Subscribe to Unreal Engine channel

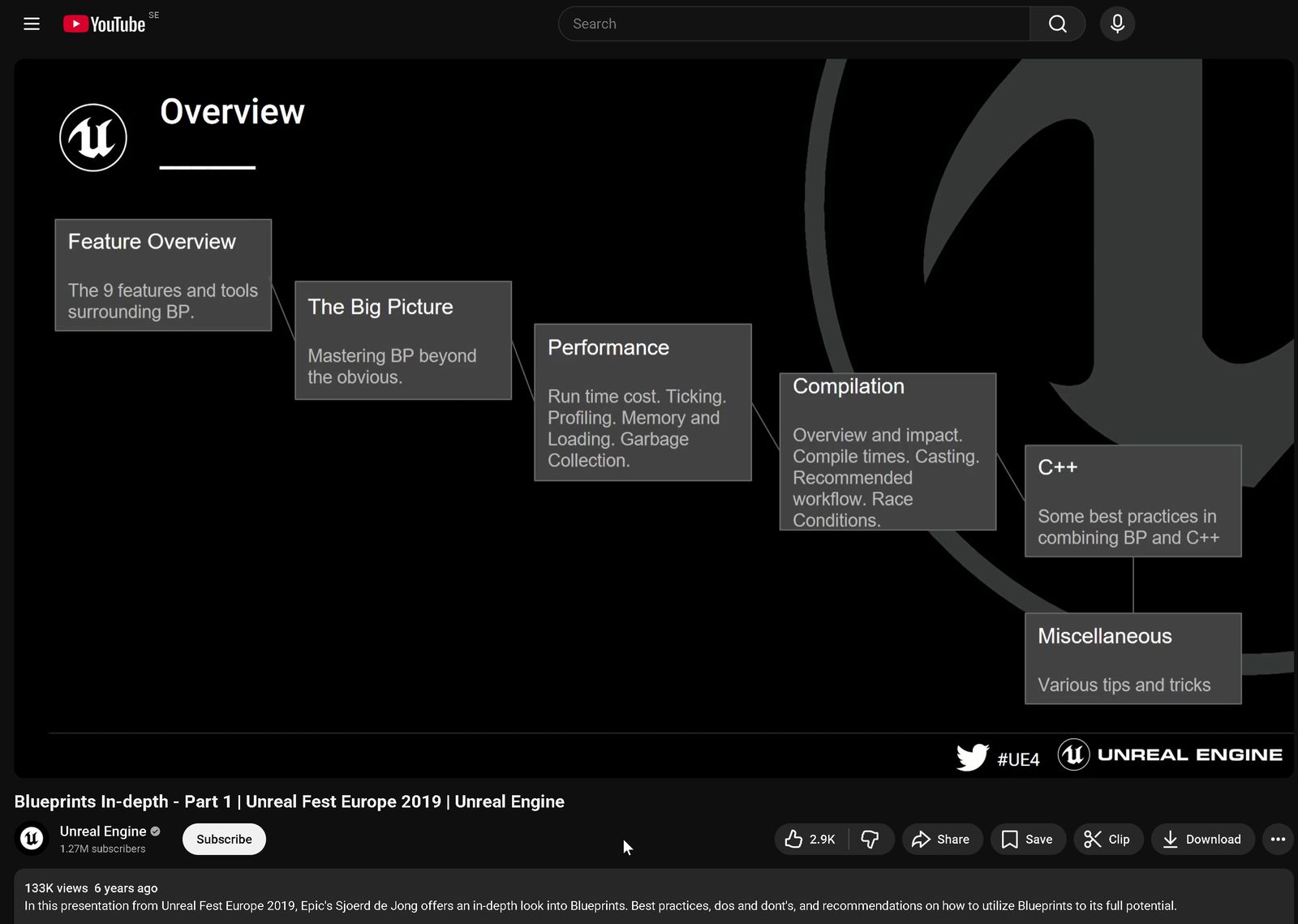(x=224, y=839)
